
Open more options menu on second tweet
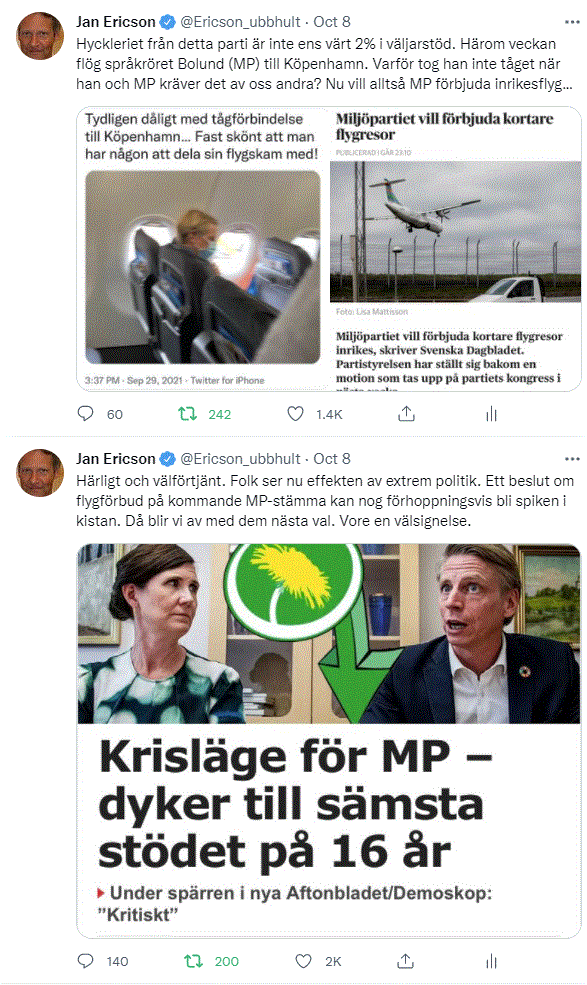[x=572, y=459]
